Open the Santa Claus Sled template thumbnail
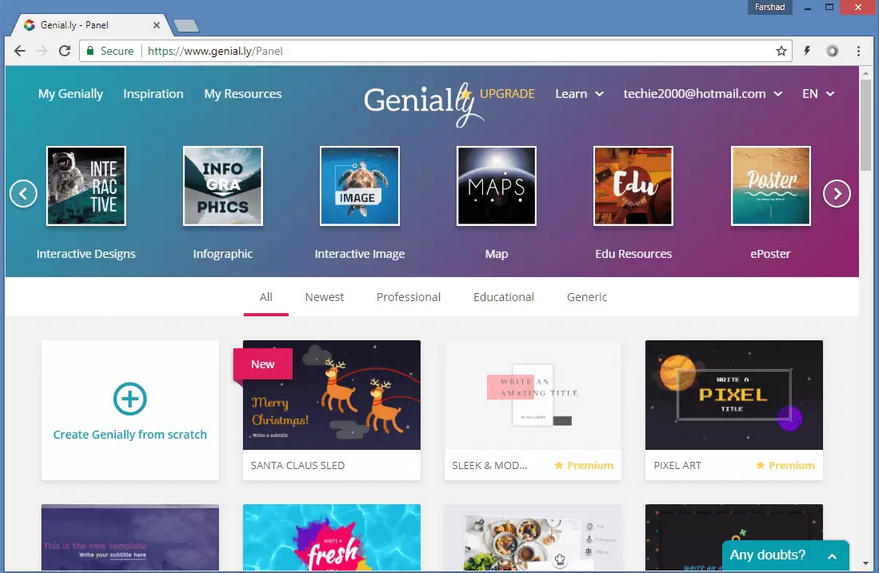Image resolution: width=879 pixels, height=573 pixels. tap(331, 395)
